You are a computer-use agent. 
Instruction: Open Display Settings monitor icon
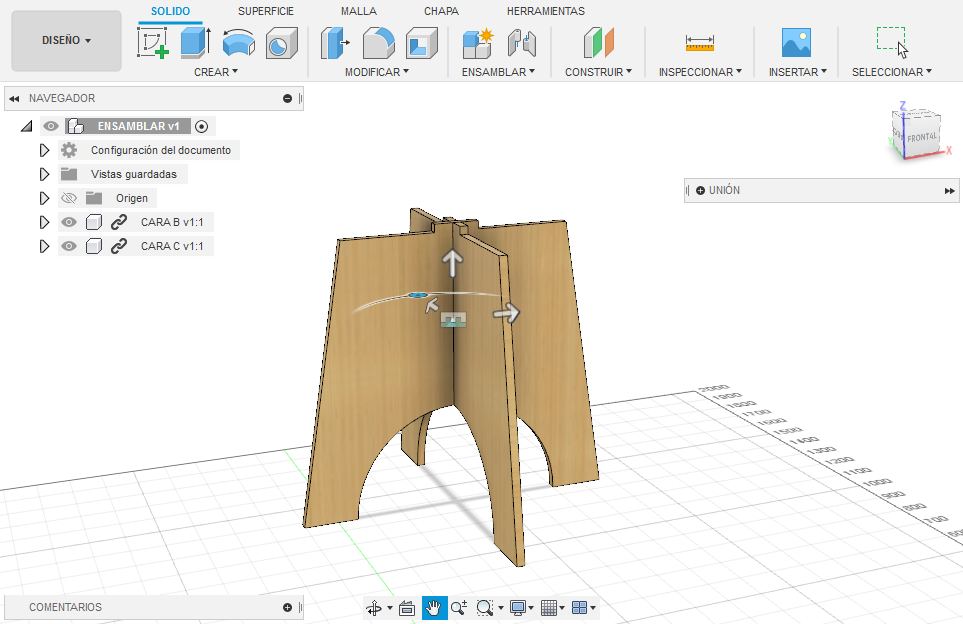(x=518, y=608)
